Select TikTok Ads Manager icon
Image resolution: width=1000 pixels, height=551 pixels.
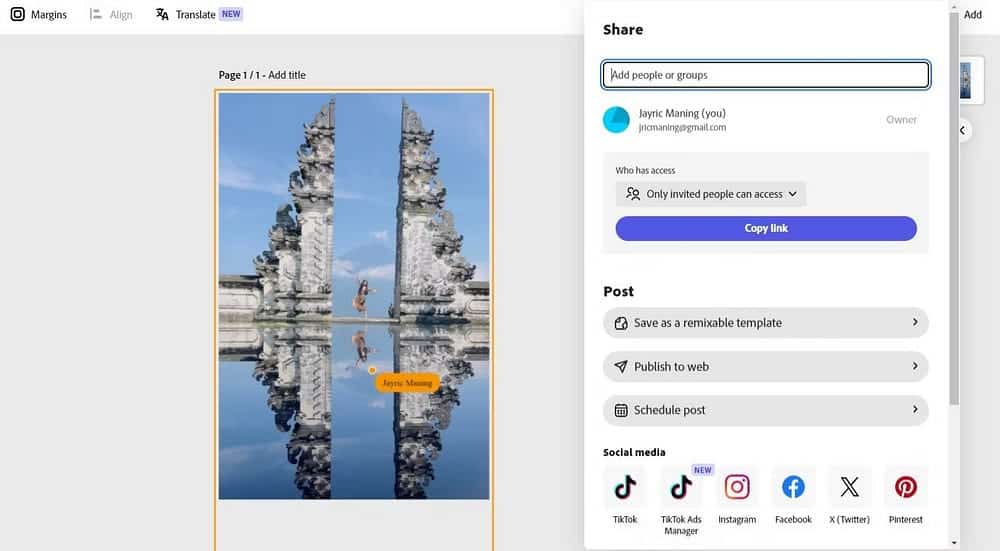click(x=681, y=487)
